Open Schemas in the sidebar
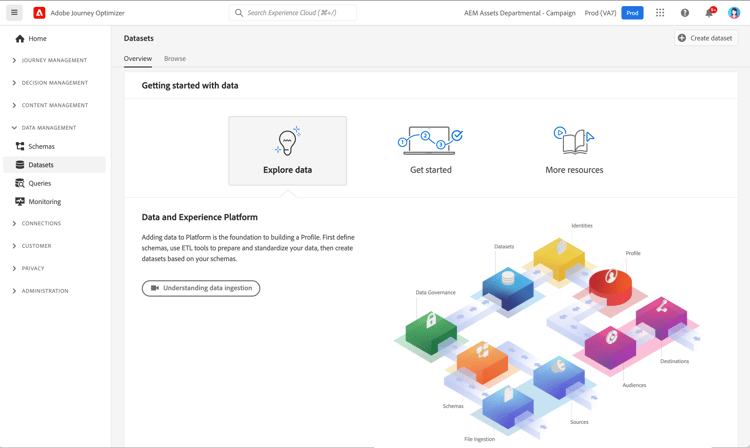The height and width of the screenshot is (448, 750). 42,146
